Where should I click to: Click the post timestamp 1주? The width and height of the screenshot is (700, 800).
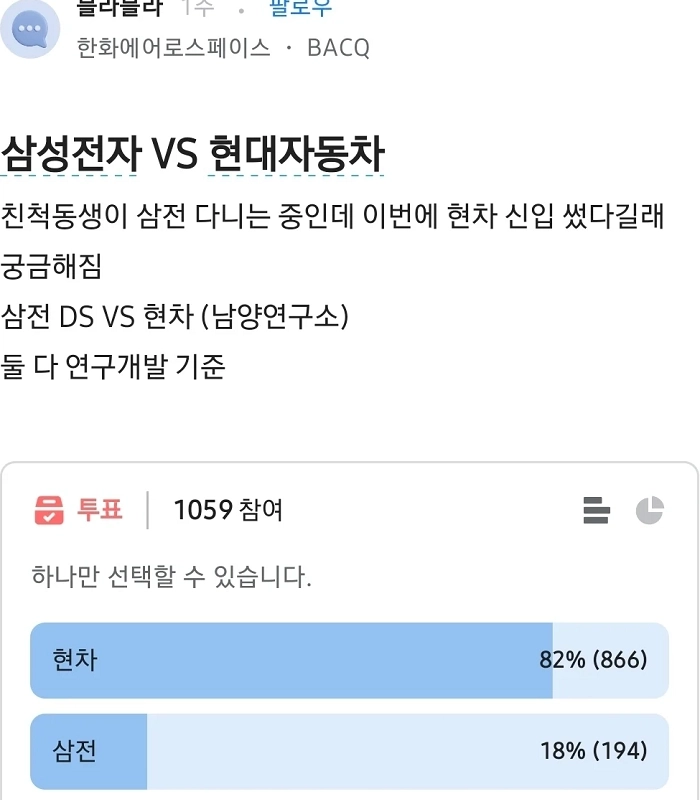pos(197,9)
